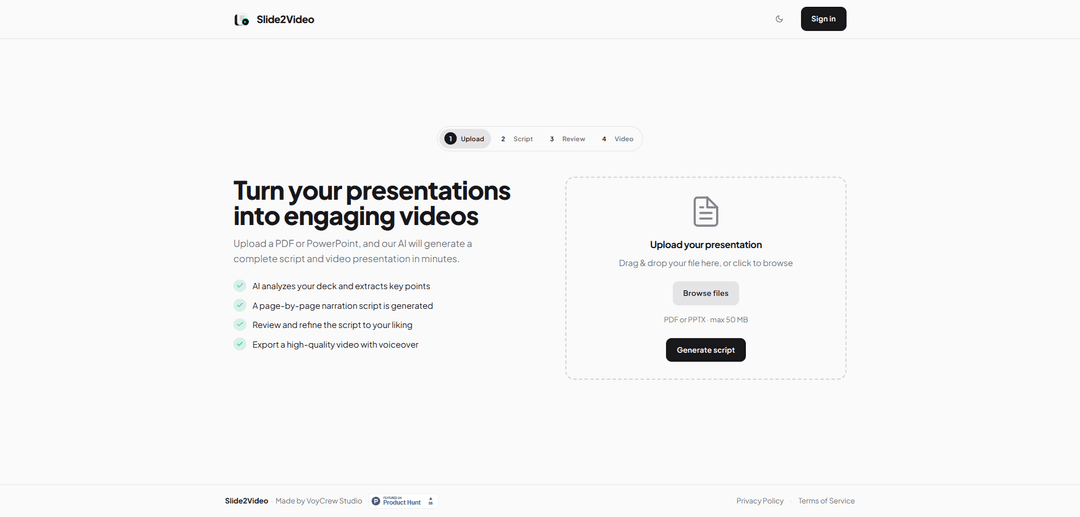Click the Generate script button
Screen dimensions: 1080x517
pos(706,350)
